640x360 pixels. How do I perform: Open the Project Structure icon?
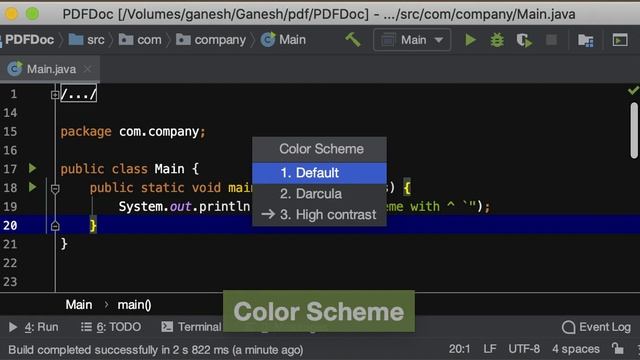click(x=586, y=40)
